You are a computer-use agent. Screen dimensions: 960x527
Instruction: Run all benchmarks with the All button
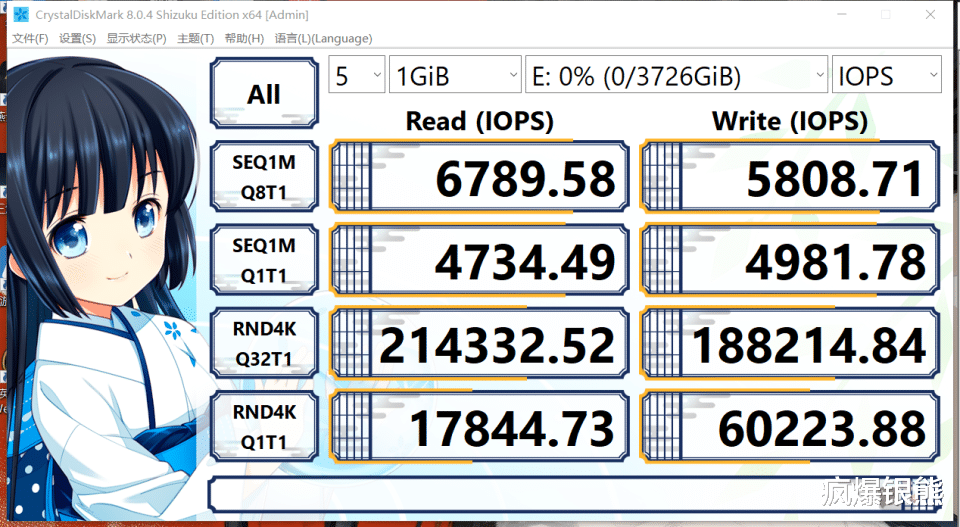click(x=264, y=93)
